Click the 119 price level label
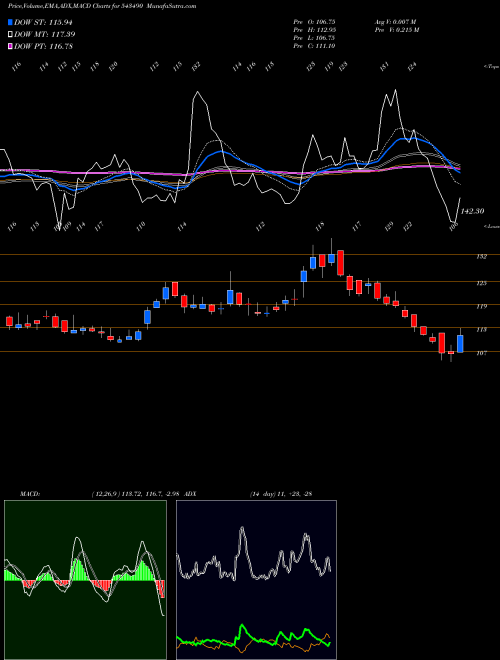The image size is (500, 660). [481, 306]
